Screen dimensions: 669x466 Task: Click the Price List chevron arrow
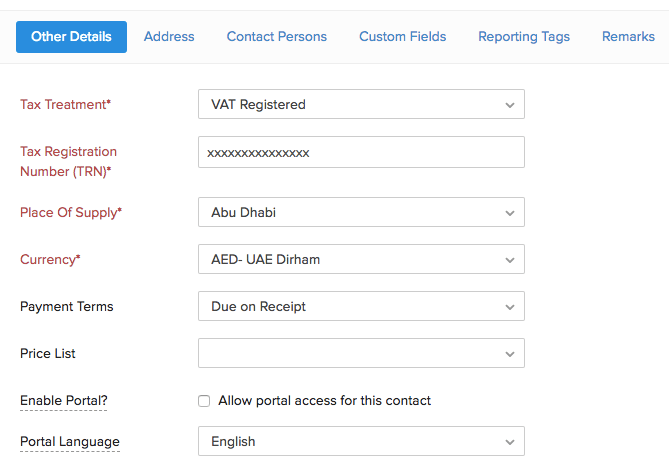509,353
